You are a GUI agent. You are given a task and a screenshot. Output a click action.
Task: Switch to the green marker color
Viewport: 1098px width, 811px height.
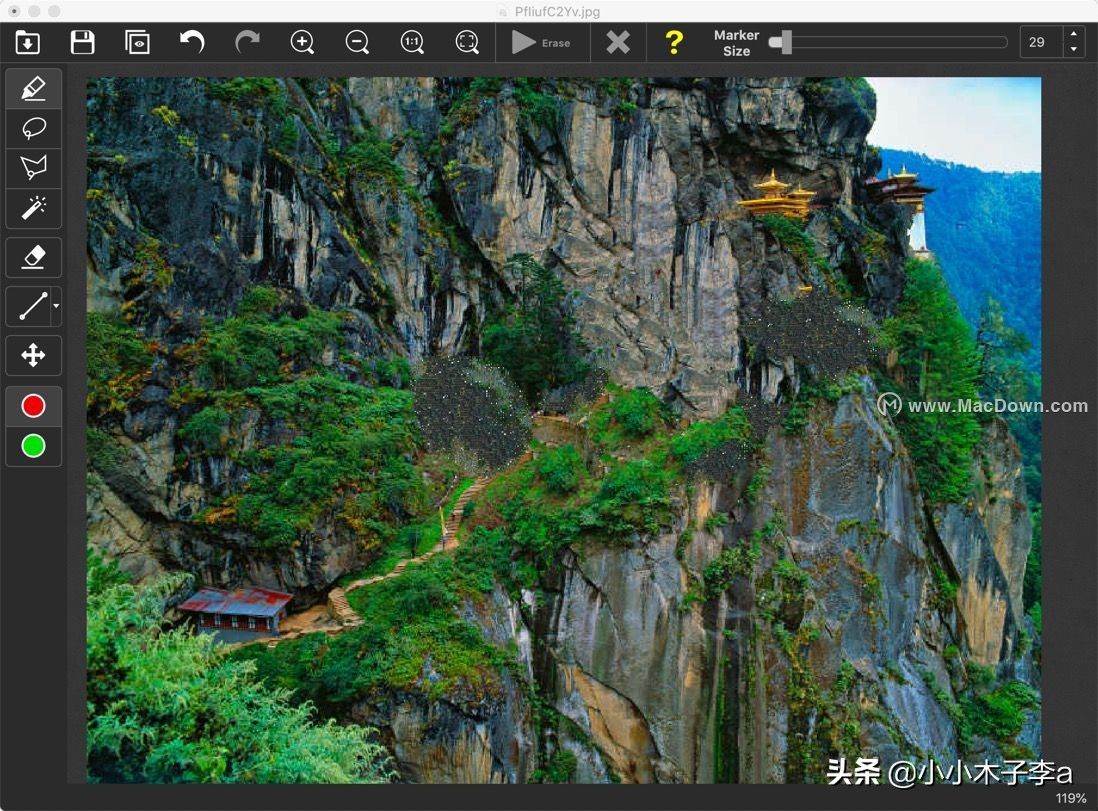33,447
